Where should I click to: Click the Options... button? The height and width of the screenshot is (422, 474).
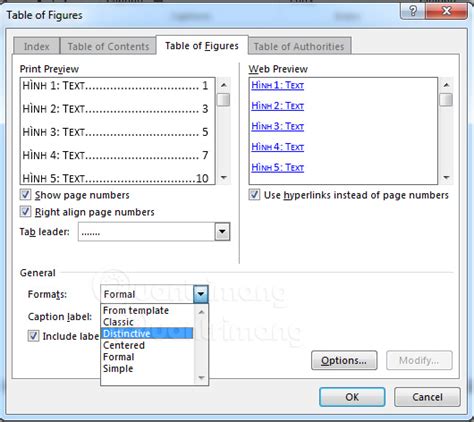(x=344, y=360)
